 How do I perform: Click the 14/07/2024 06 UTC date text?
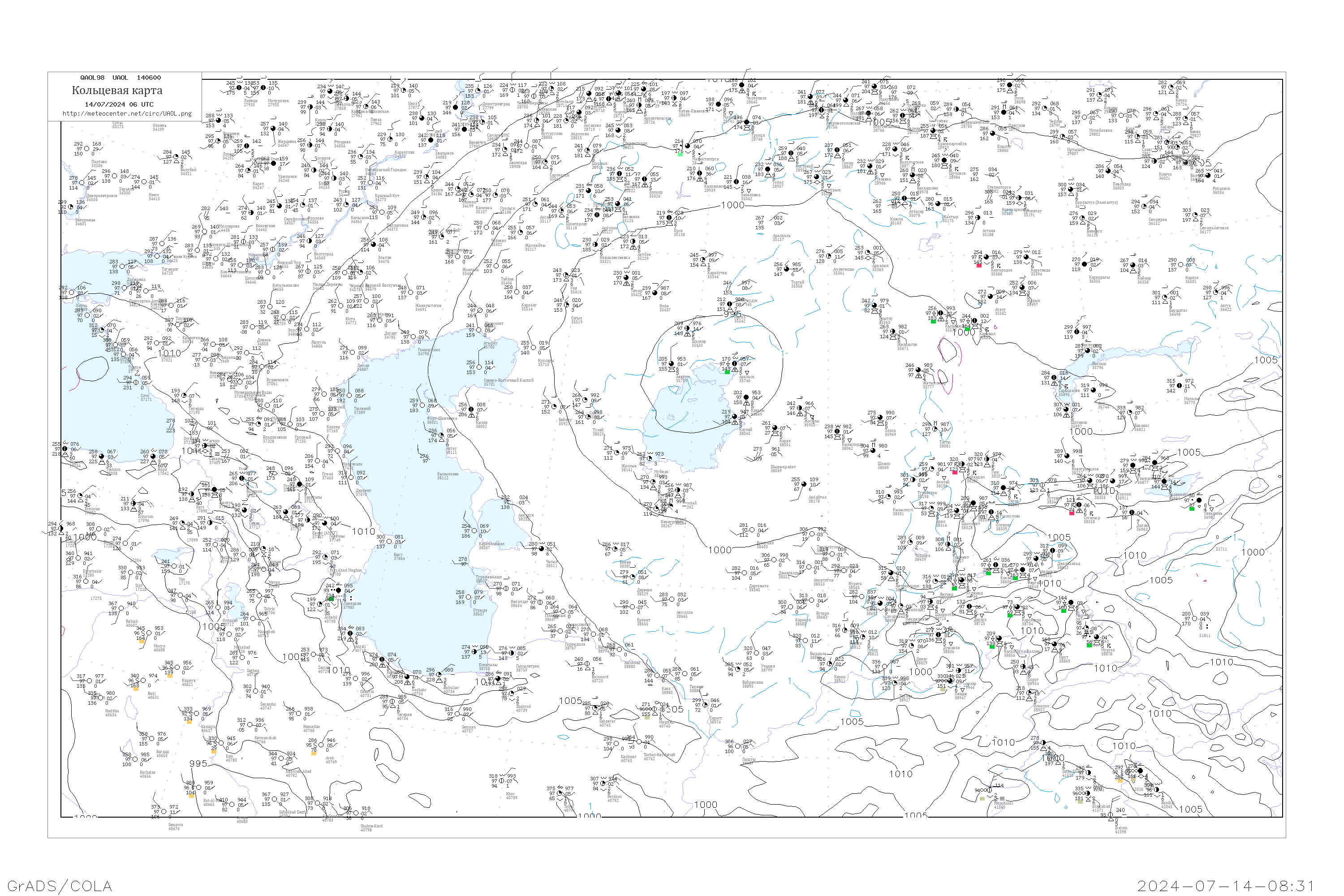click(119, 104)
